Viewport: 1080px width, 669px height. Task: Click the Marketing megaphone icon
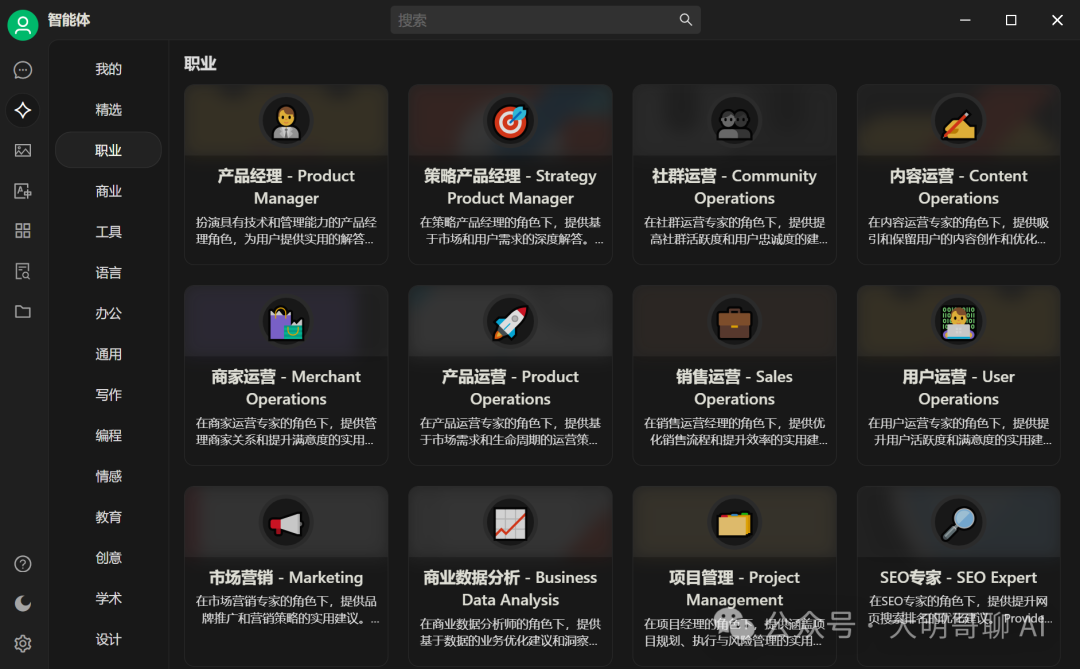click(x=286, y=523)
